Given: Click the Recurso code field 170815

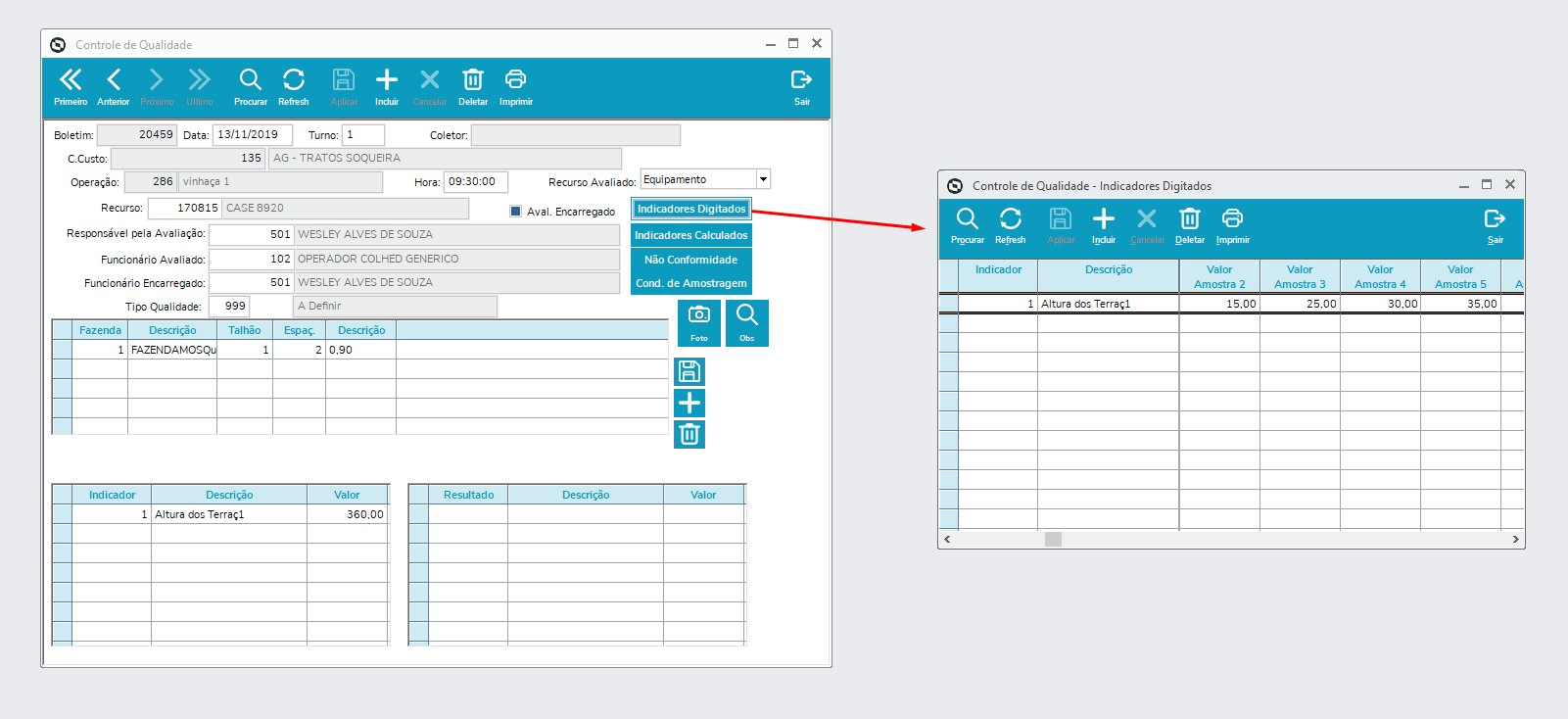Looking at the screenshot, I should 185,209.
